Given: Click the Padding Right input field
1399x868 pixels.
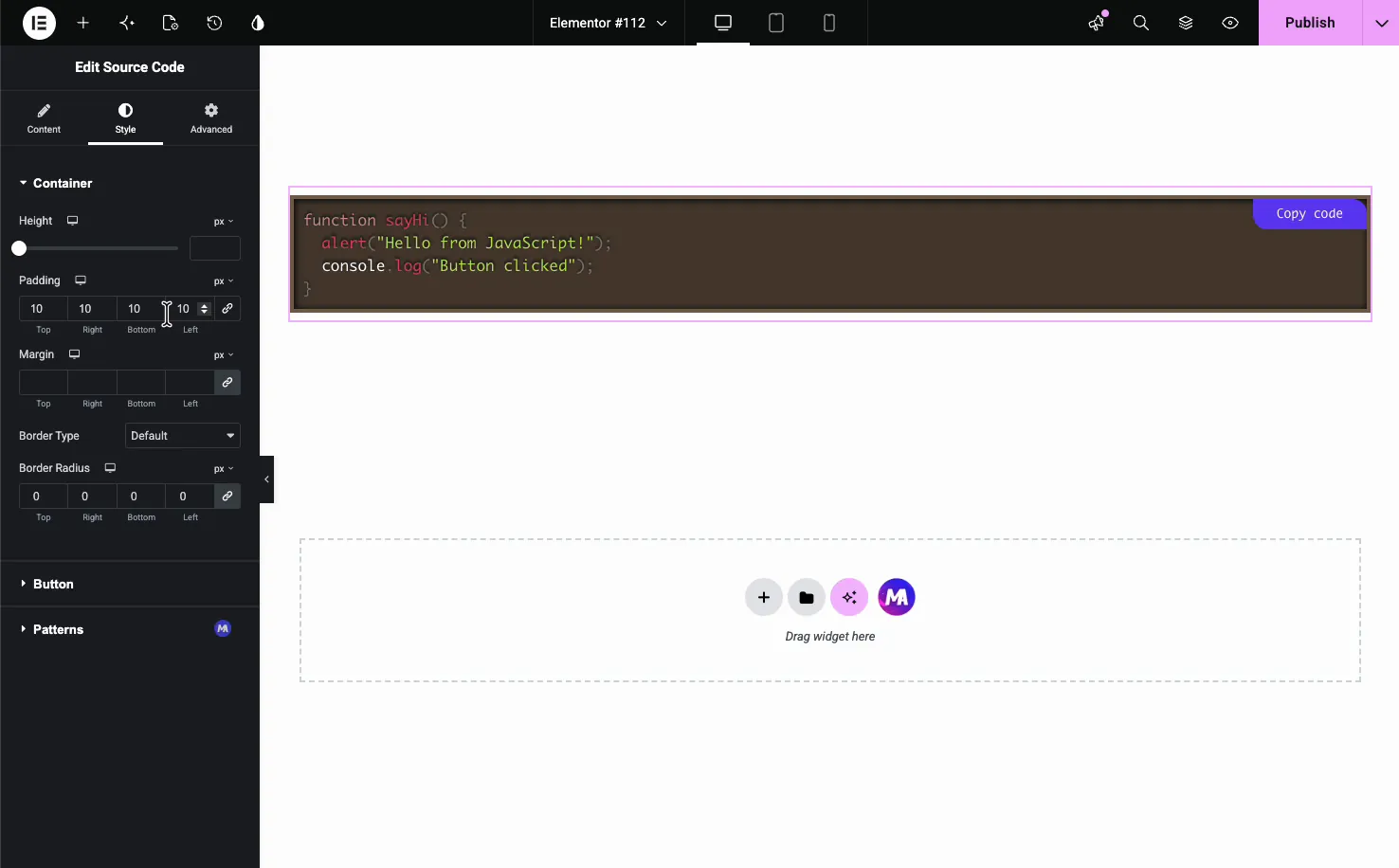Looking at the screenshot, I should [x=92, y=309].
